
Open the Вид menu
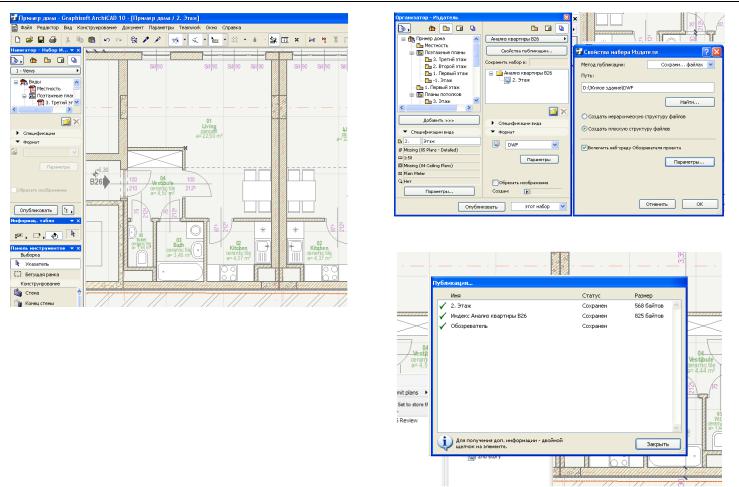[x=68, y=28]
